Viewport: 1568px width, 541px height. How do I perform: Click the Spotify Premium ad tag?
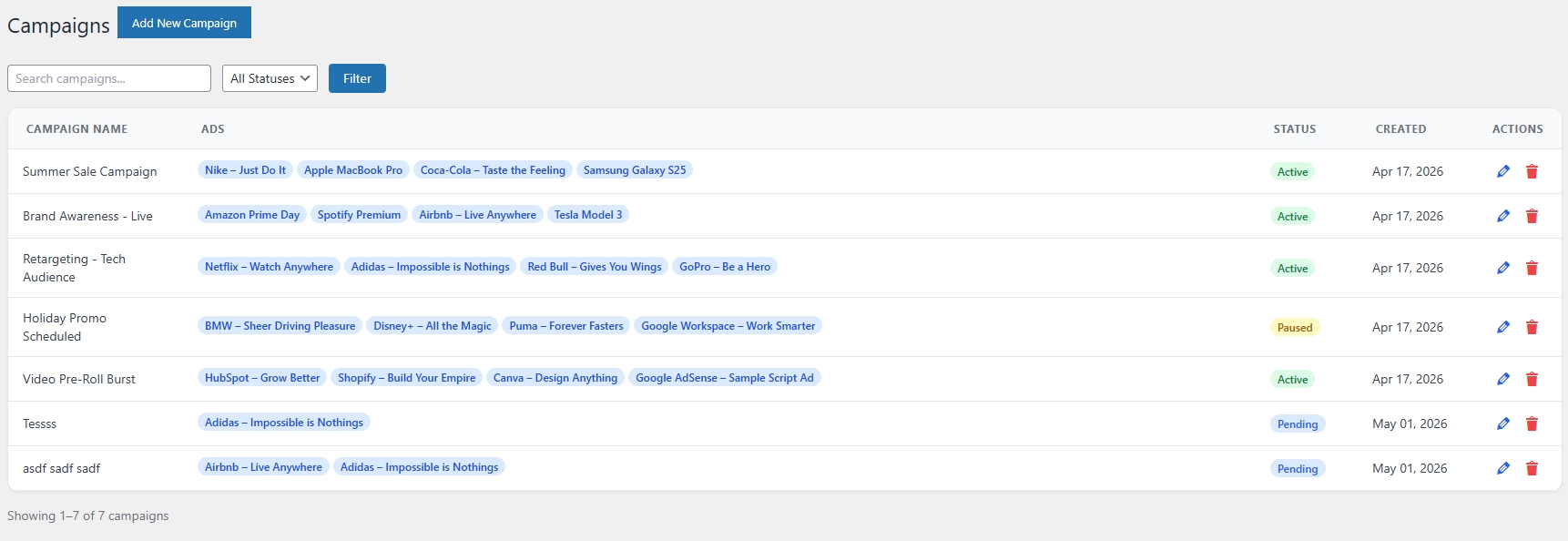coord(359,215)
